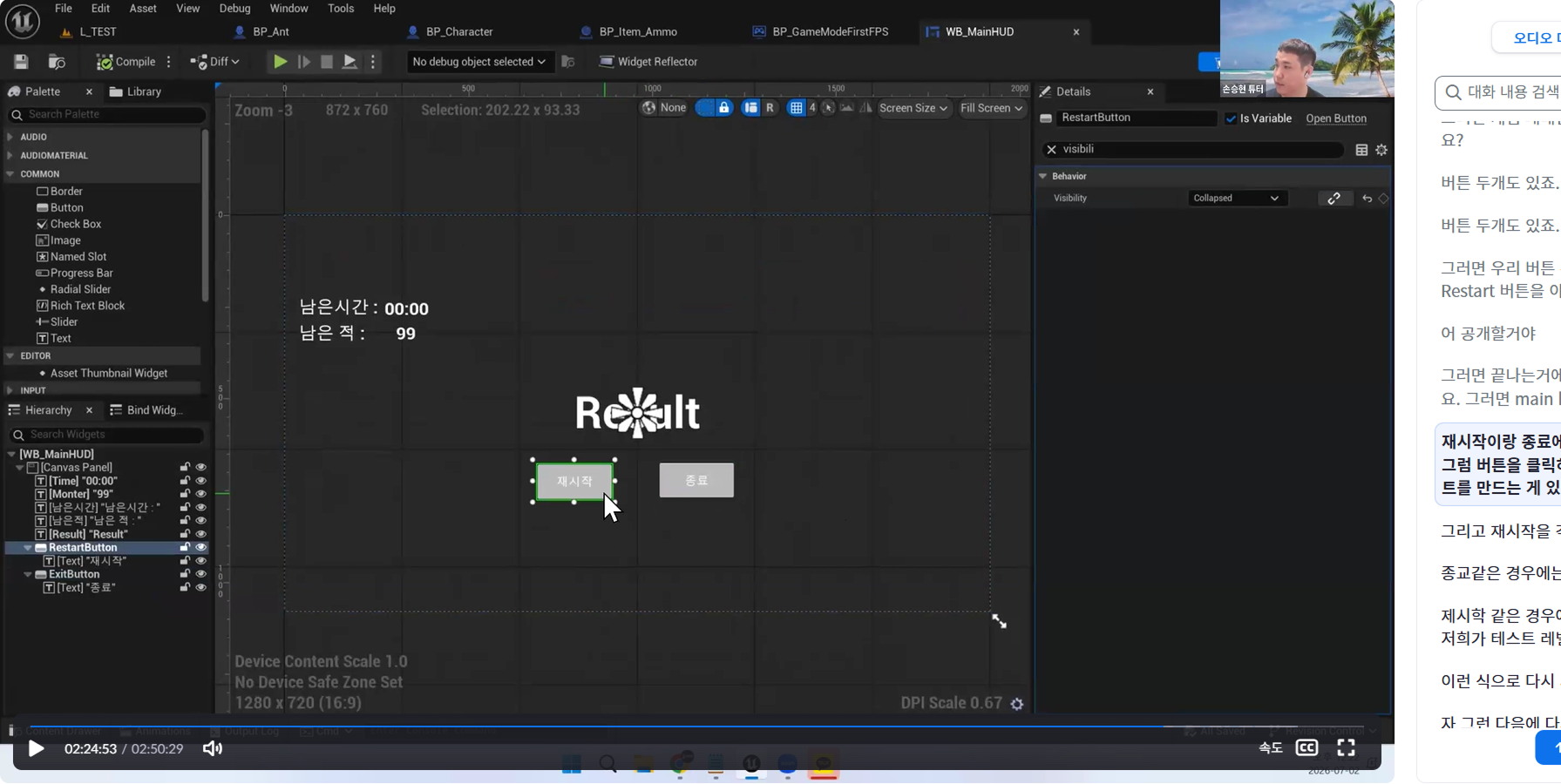Open the Asset menu

pos(143,9)
